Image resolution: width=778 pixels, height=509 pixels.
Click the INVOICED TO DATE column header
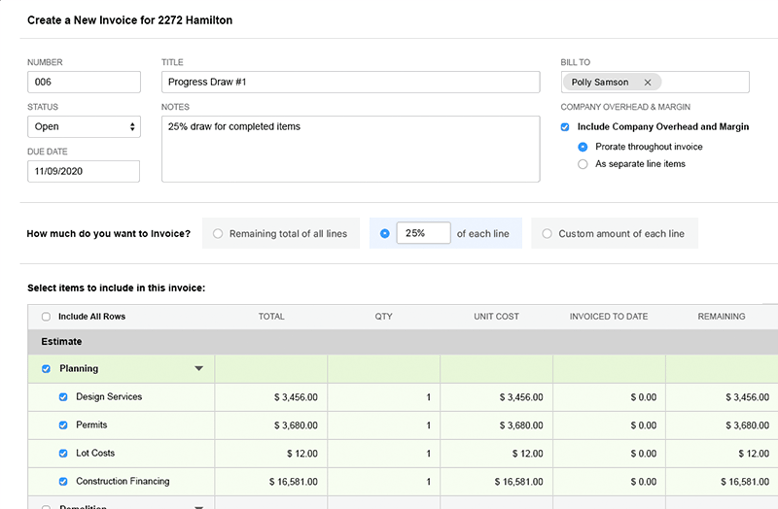(609, 317)
